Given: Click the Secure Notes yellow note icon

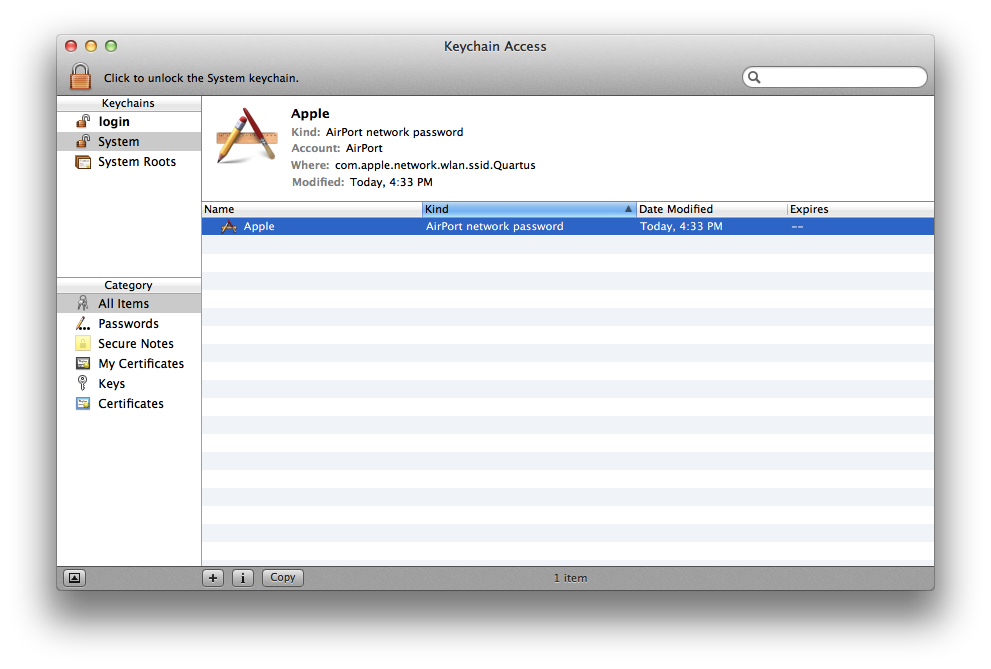Looking at the screenshot, I should (x=83, y=343).
